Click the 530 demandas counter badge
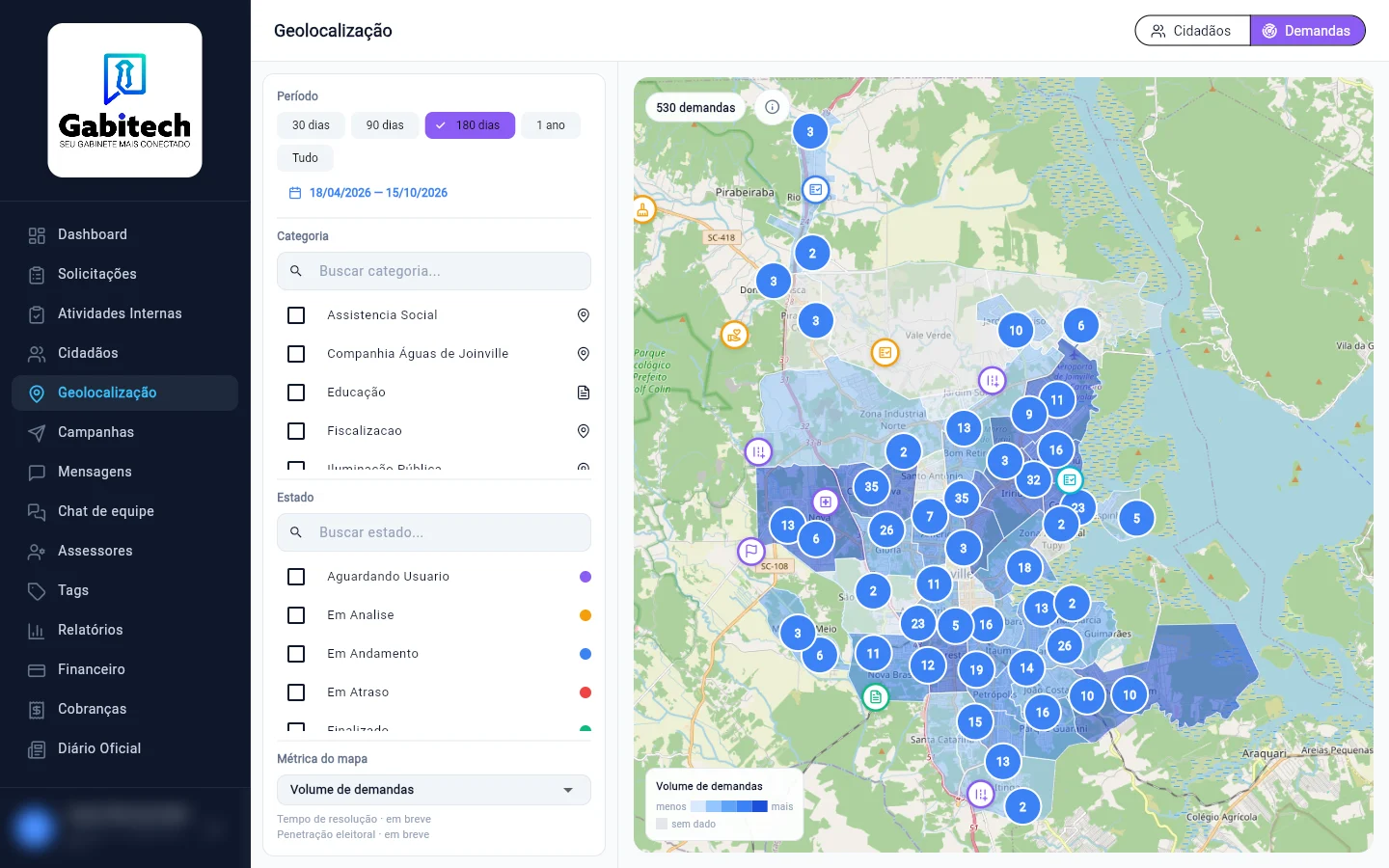This screenshot has width=1389, height=868. (x=695, y=108)
